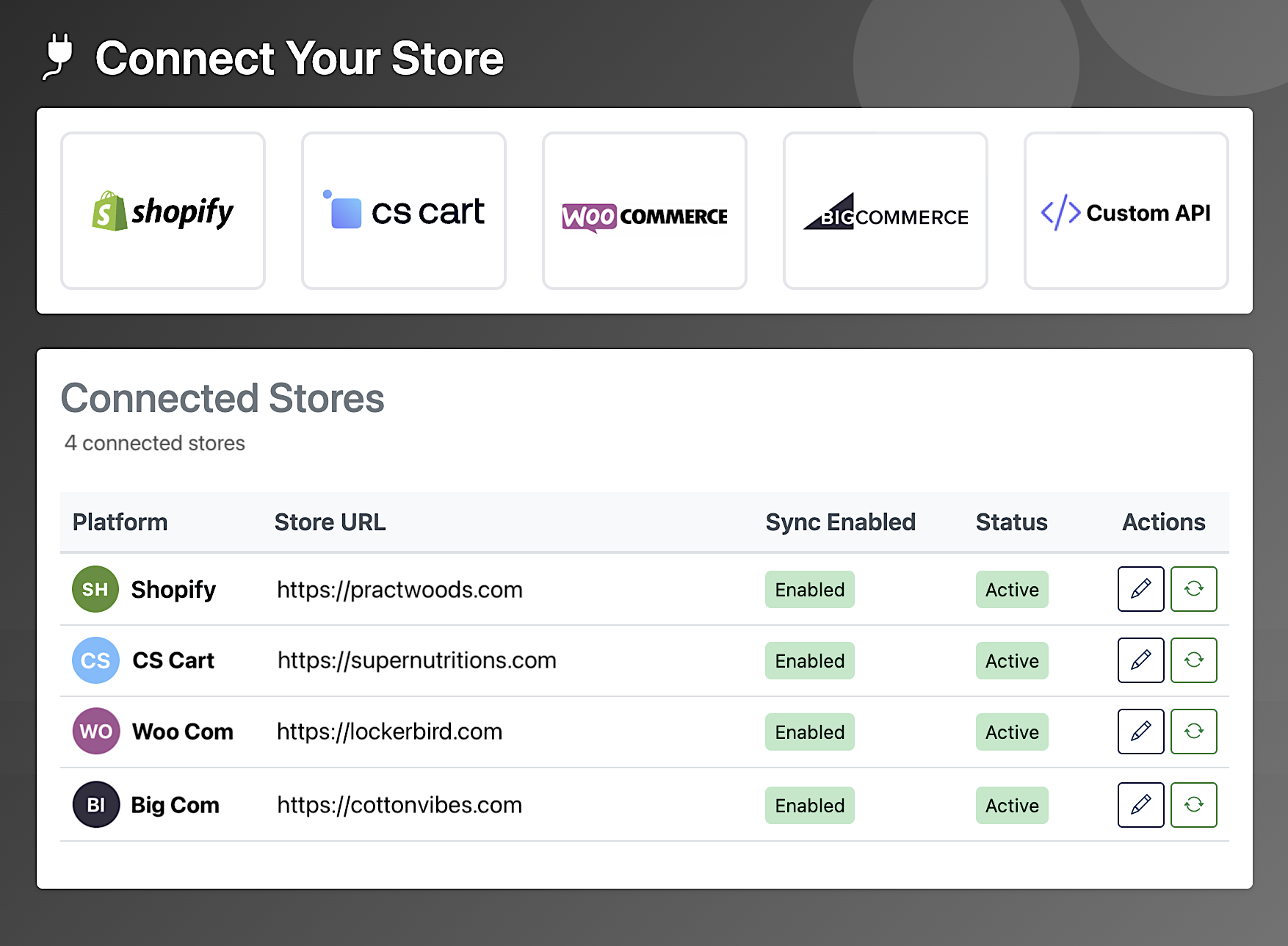The width and height of the screenshot is (1288, 946).
Task: Click the plug icon beside Connect Your Store
Action: [x=60, y=59]
